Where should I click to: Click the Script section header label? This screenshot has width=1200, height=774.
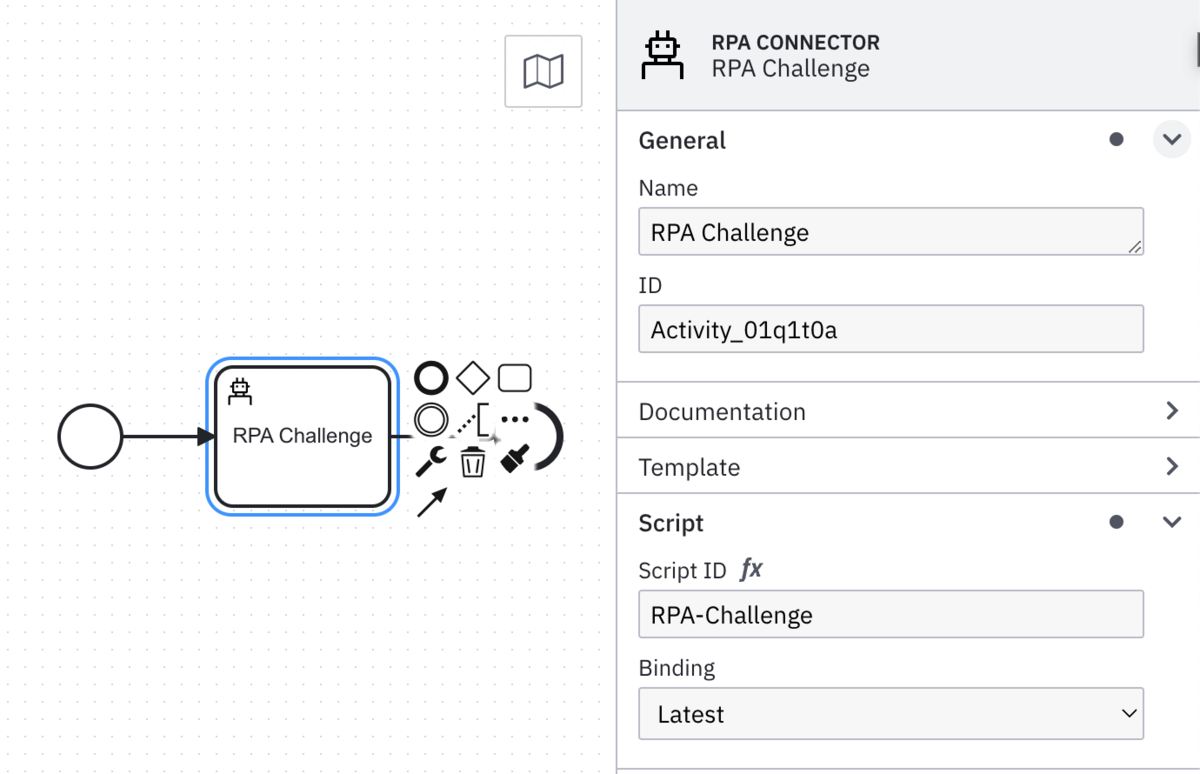pyautogui.click(x=671, y=523)
